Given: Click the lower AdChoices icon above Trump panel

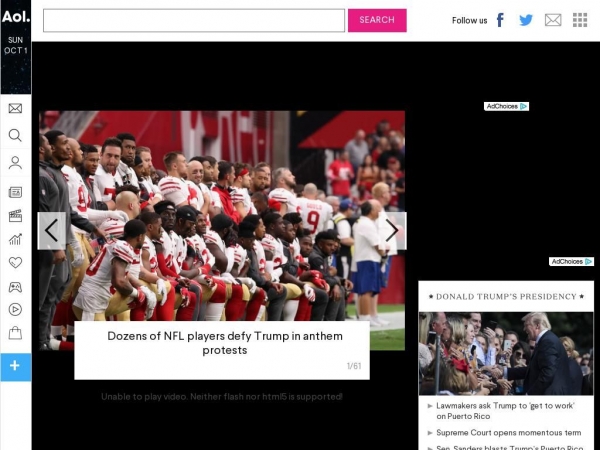Looking at the screenshot, I should [571, 262].
